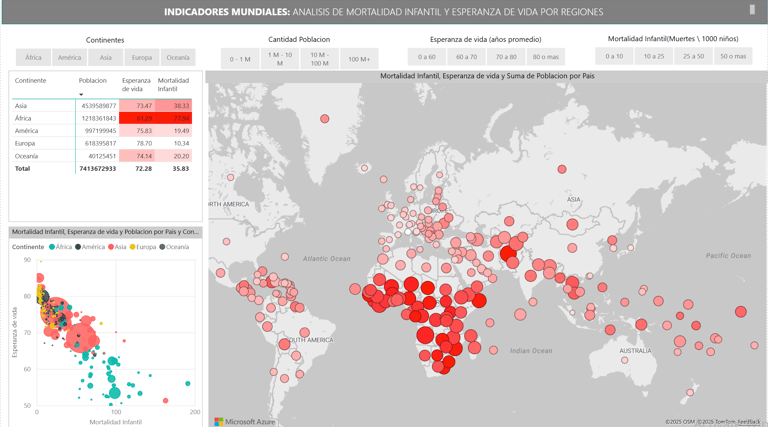Select the África continent slicer button
Viewport: 768px width, 427px height.
(33, 57)
